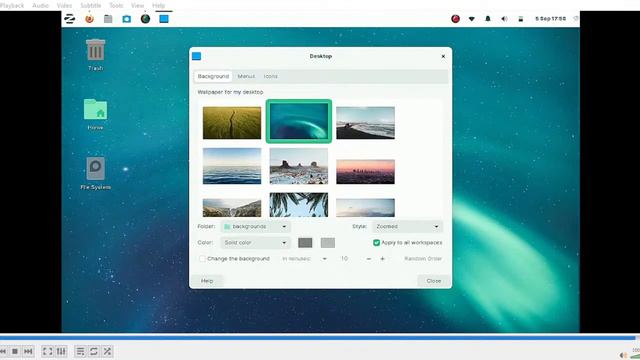This screenshot has height=360, width=640.
Task: Choose the yellow cracked field wallpaper
Action: 232,123
